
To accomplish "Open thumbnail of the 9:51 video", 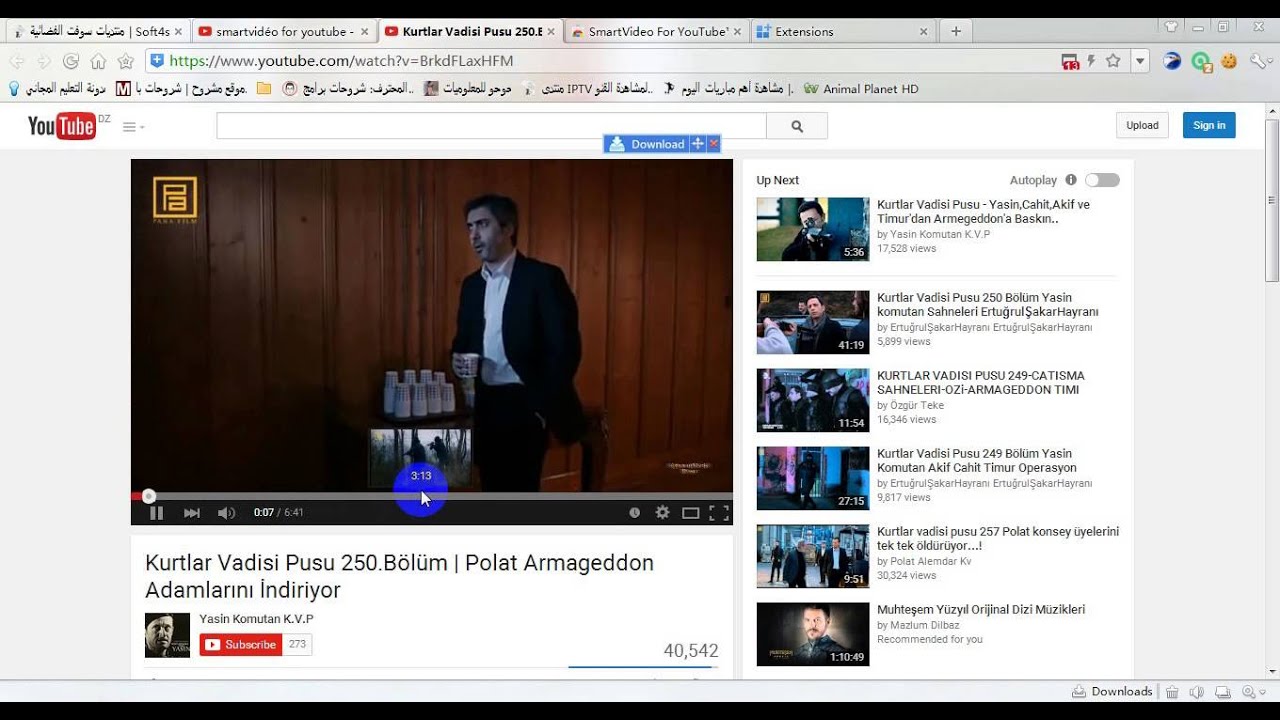I will [x=813, y=556].
